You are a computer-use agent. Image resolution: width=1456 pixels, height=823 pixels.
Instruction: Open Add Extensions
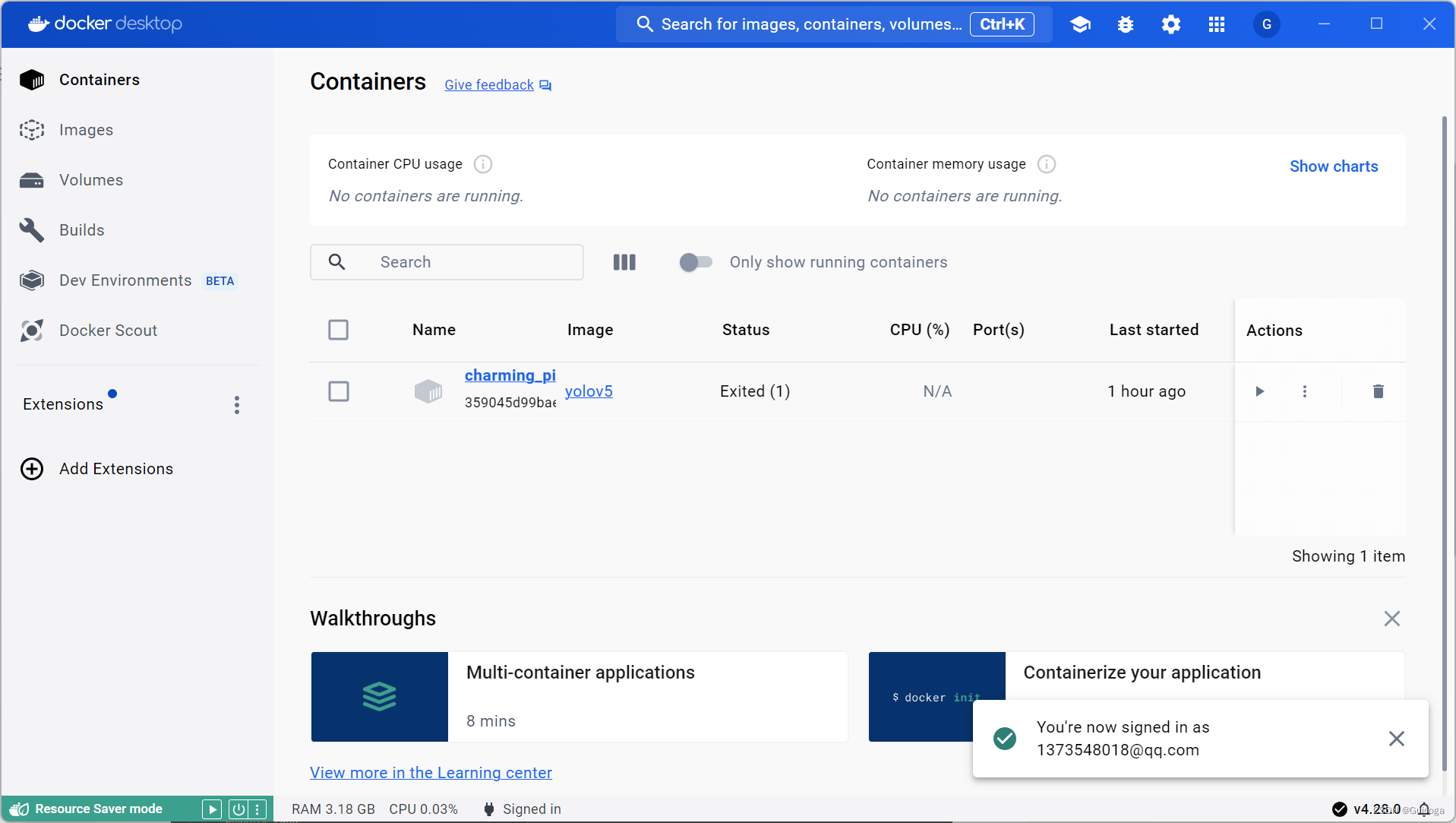tap(116, 468)
